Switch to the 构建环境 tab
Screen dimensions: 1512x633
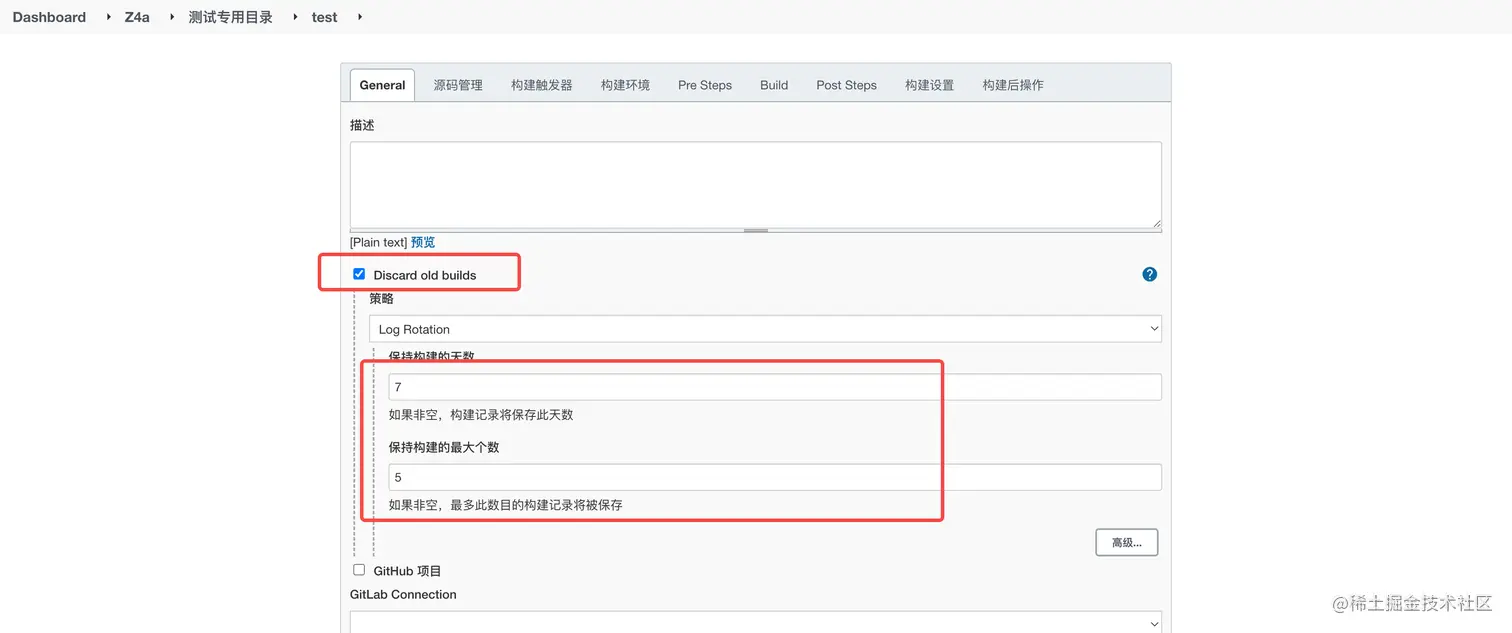[625, 85]
